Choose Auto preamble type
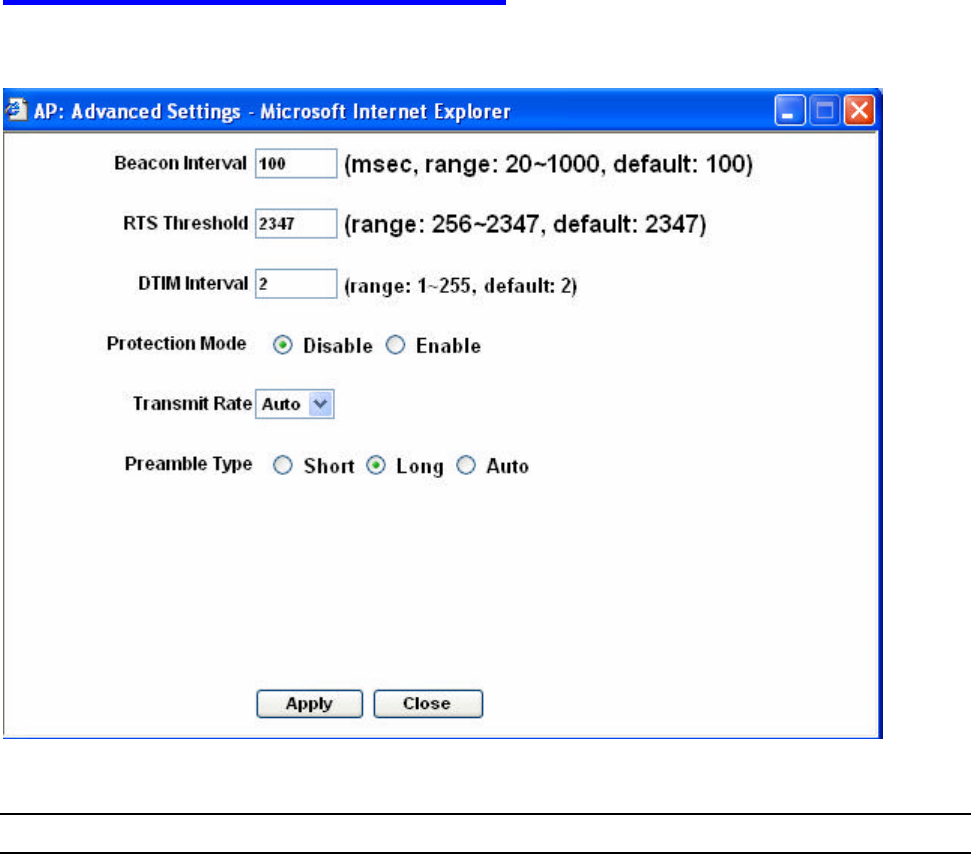The width and height of the screenshot is (971, 854). point(466,465)
